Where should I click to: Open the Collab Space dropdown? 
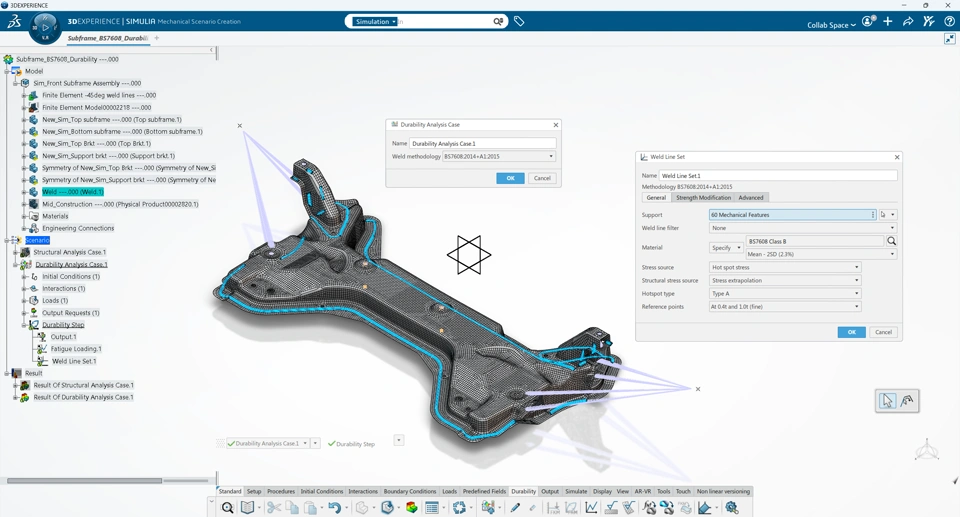pos(831,25)
